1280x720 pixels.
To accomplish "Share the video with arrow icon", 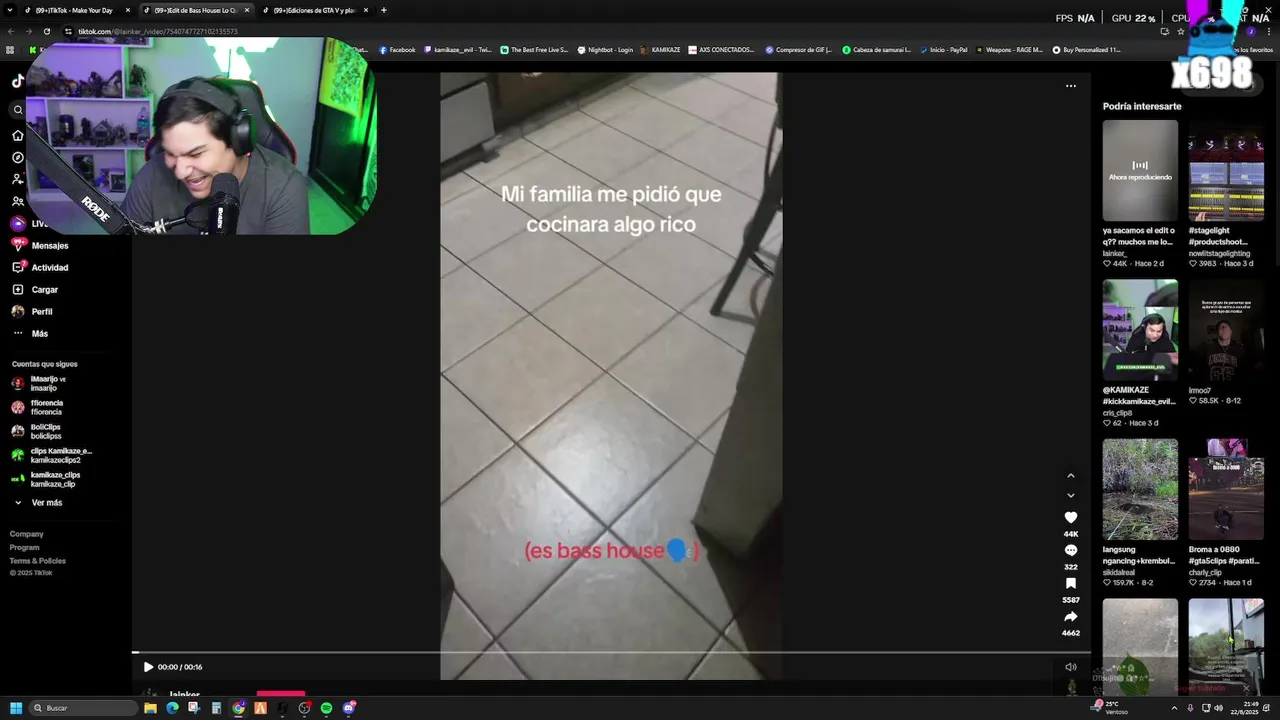I will tap(1071, 617).
